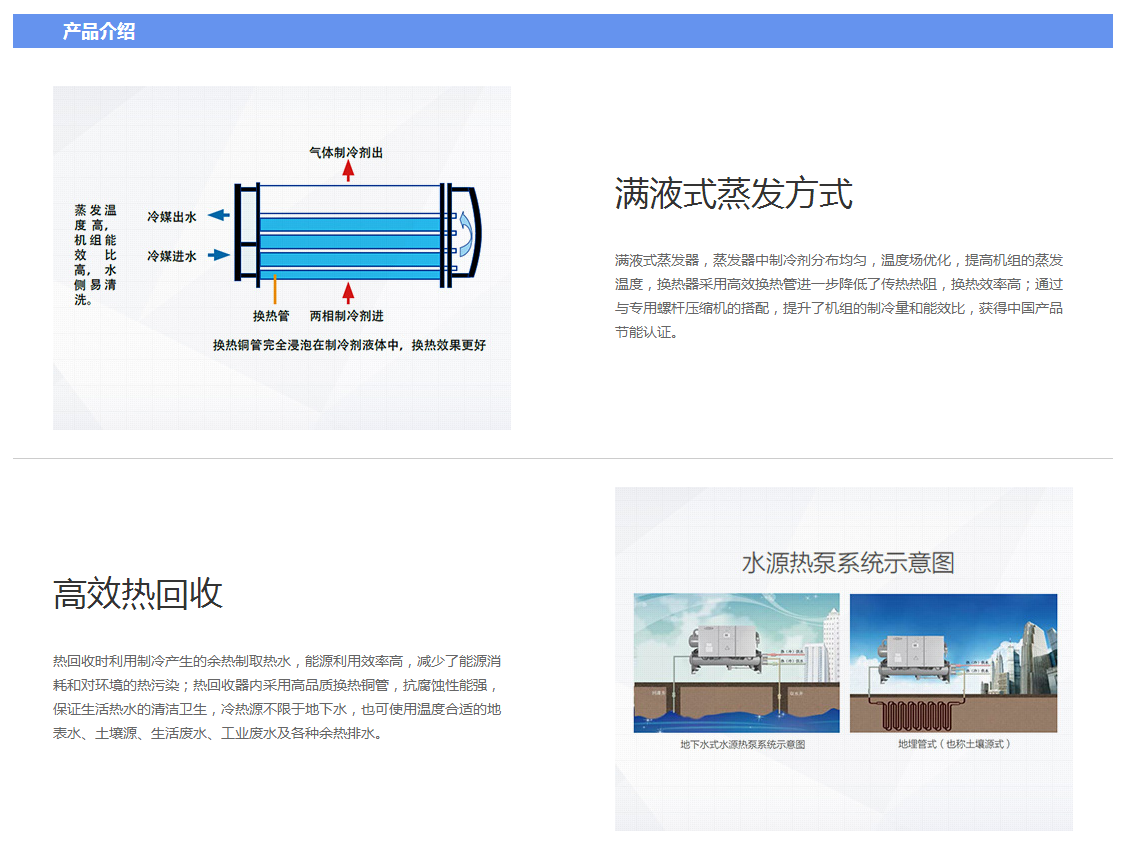
Task: Click the 换热铜管完全浸泡 diagram caption
Action: coord(349,345)
